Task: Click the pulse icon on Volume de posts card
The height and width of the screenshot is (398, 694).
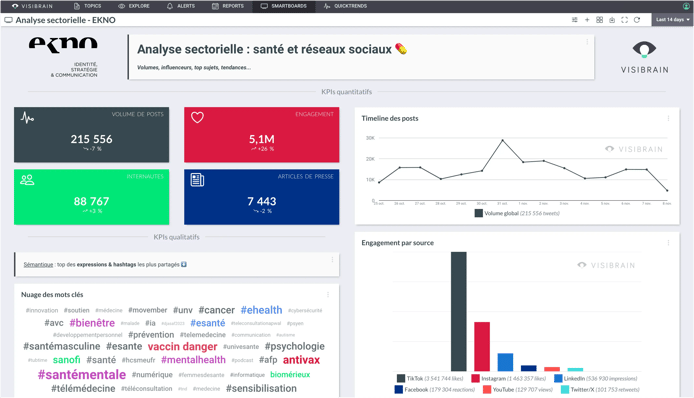Action: (27, 118)
